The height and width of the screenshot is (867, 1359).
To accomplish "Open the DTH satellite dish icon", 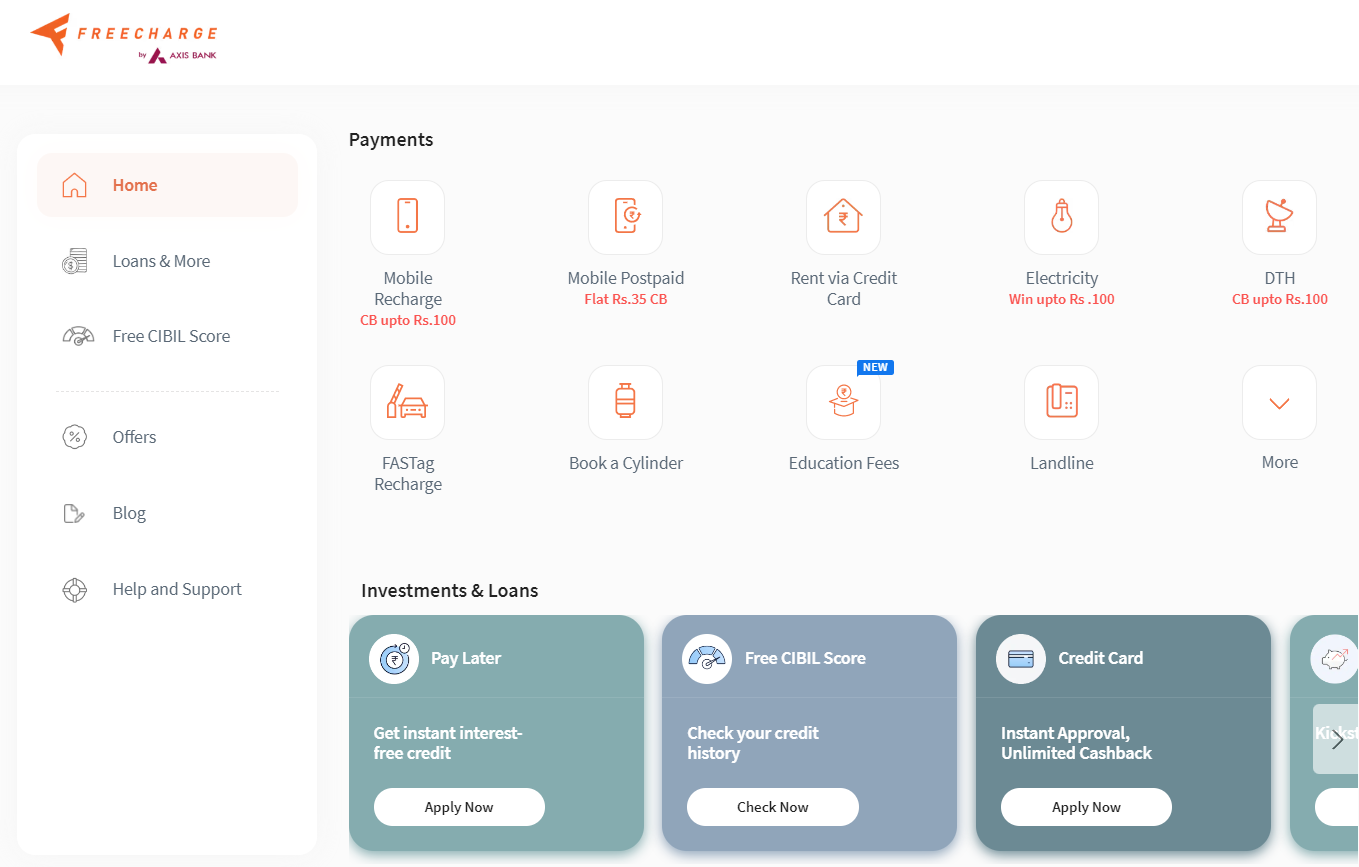I will (x=1279, y=217).
